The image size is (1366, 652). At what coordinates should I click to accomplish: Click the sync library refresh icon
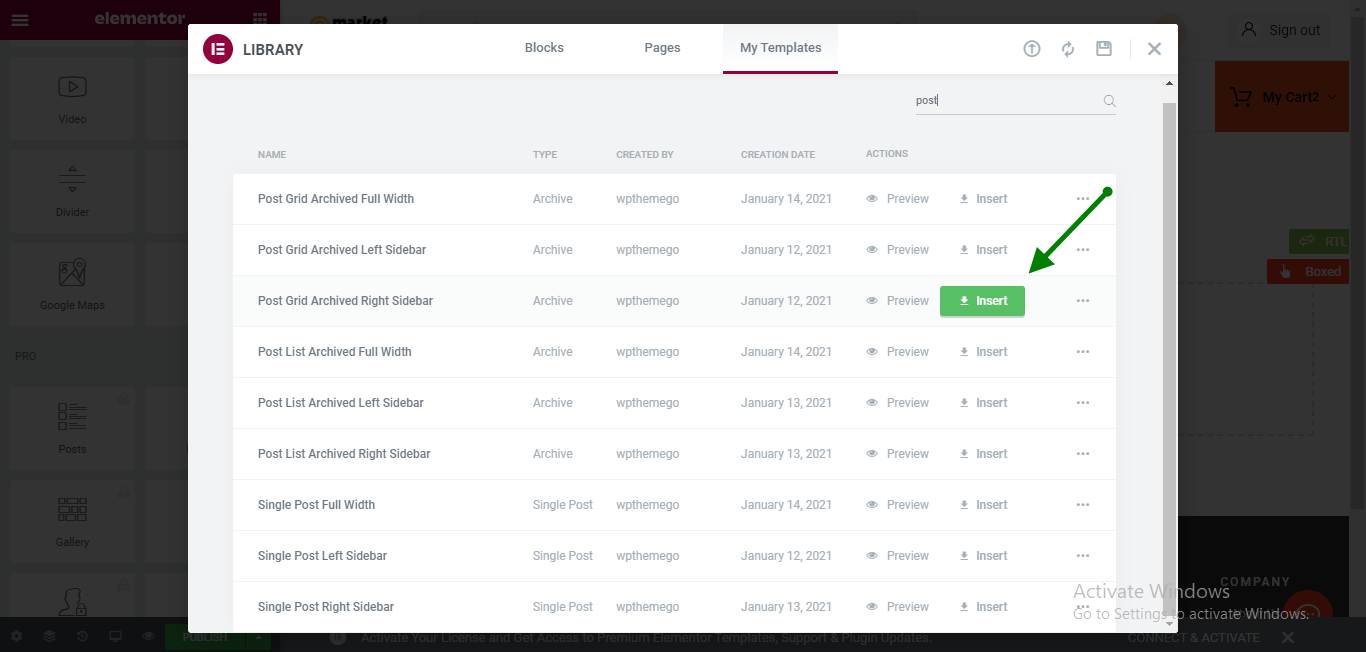pos(1068,49)
